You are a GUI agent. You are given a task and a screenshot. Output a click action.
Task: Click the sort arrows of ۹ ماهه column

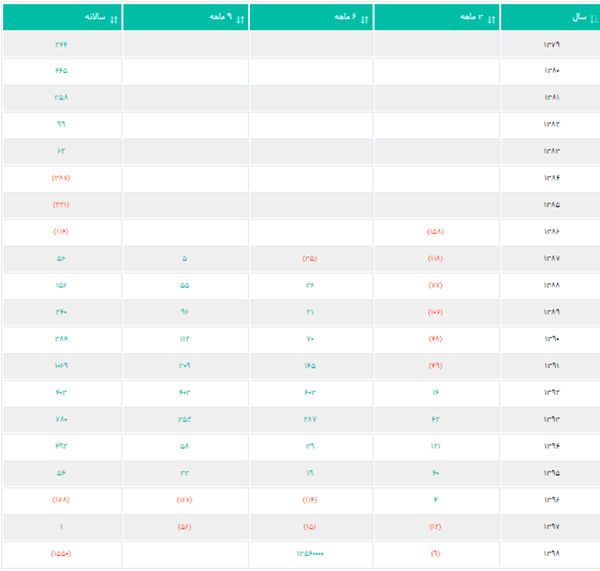239,18
